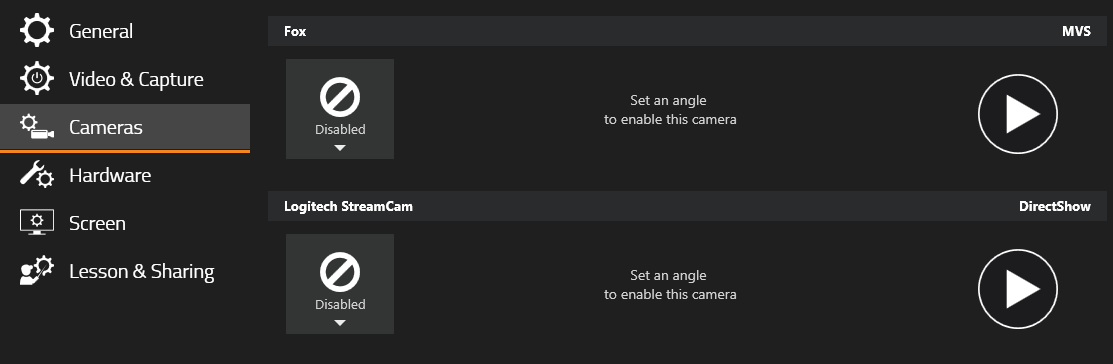The width and height of the screenshot is (1113, 364).
Task: Click the Fox camera disabled circle icon
Action: [340, 97]
